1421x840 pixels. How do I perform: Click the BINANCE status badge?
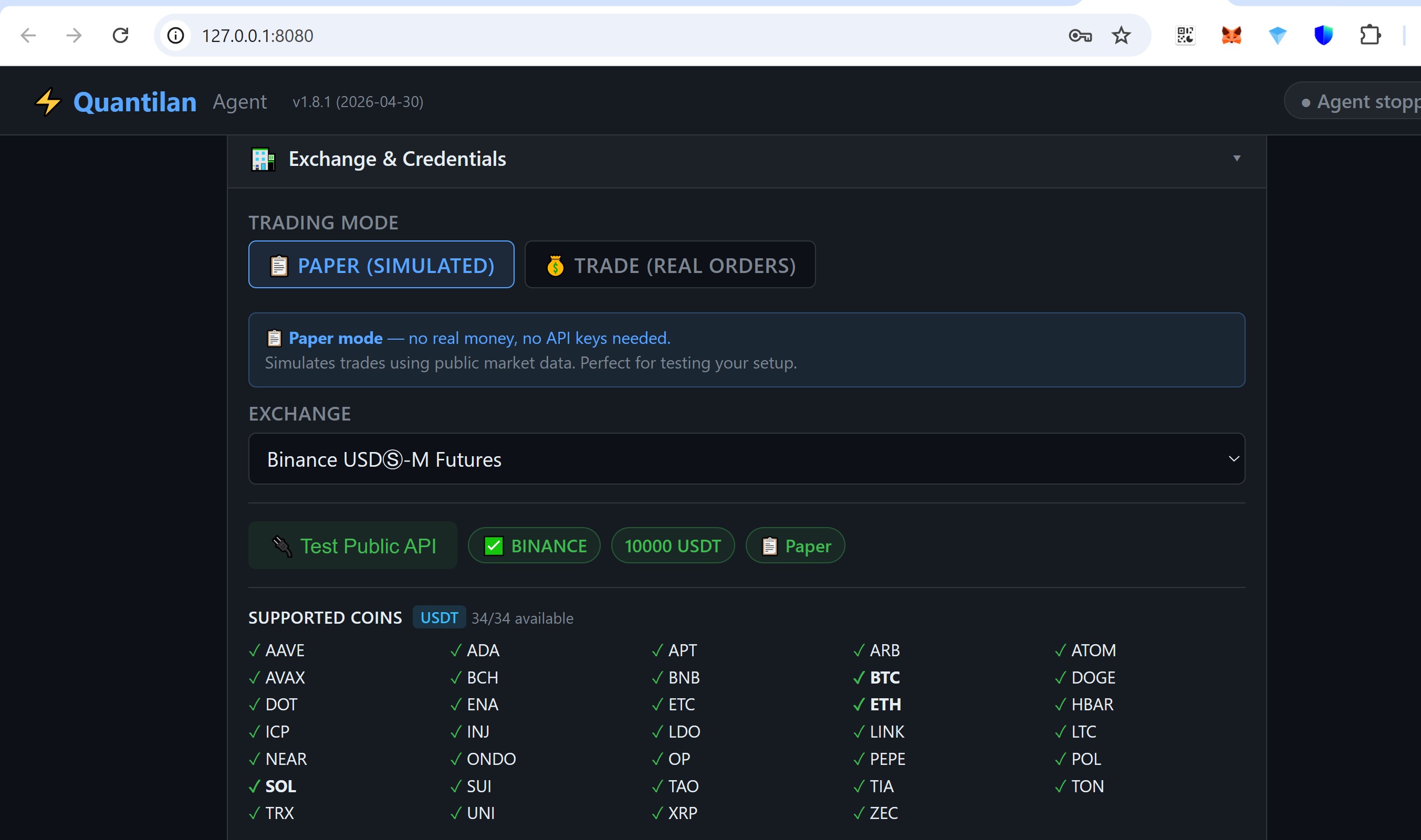(x=534, y=545)
